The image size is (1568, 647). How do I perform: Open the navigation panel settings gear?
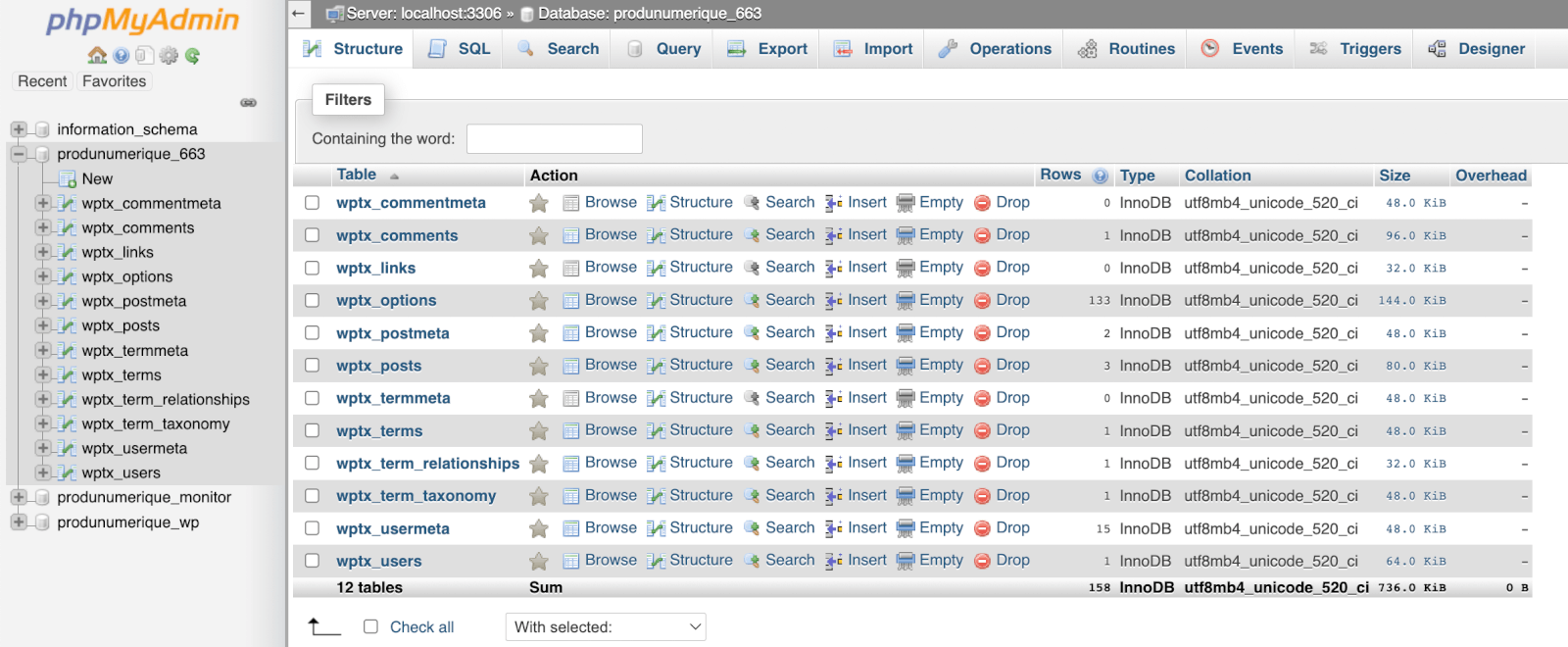pos(169,56)
